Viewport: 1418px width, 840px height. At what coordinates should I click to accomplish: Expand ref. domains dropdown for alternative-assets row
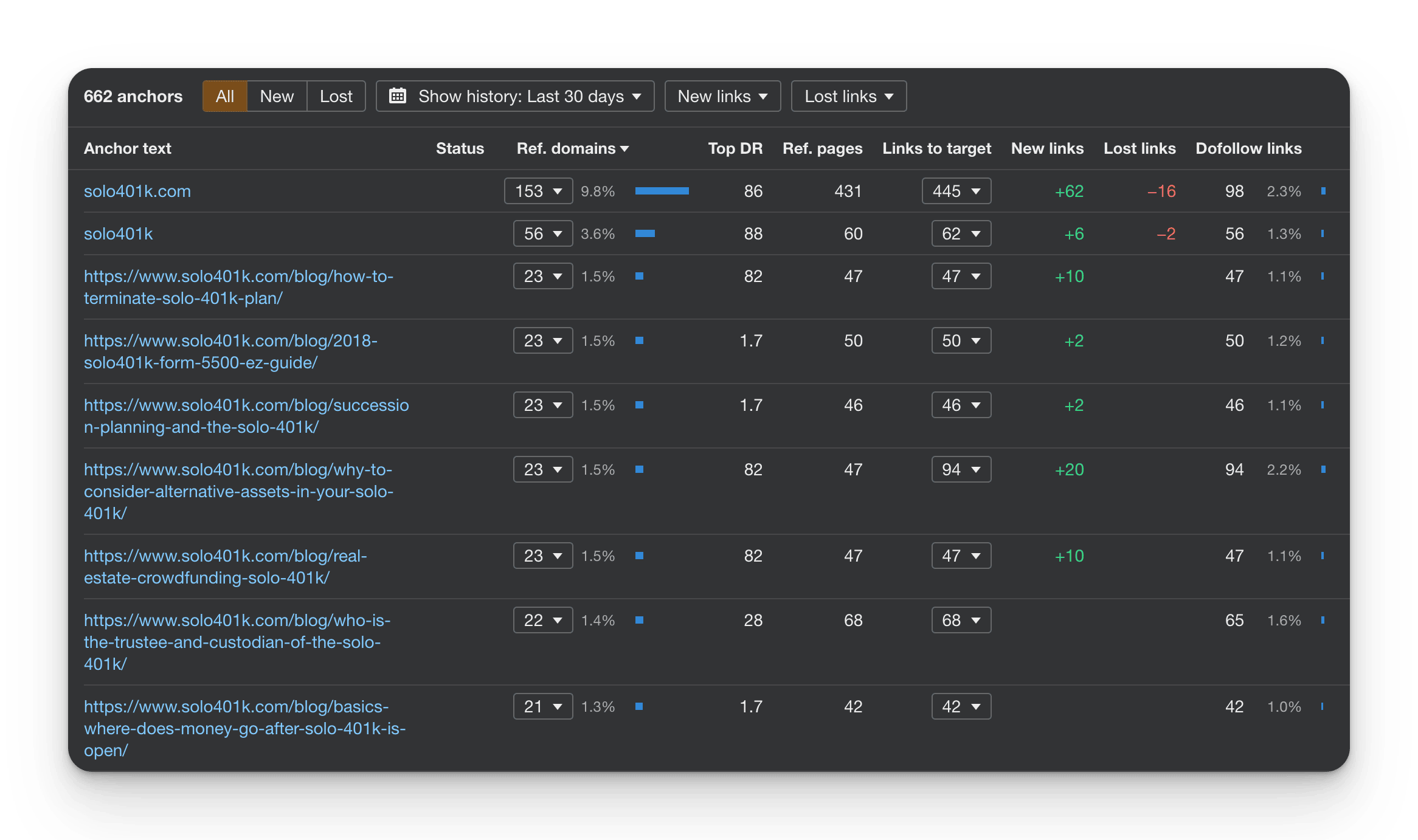[x=543, y=469]
